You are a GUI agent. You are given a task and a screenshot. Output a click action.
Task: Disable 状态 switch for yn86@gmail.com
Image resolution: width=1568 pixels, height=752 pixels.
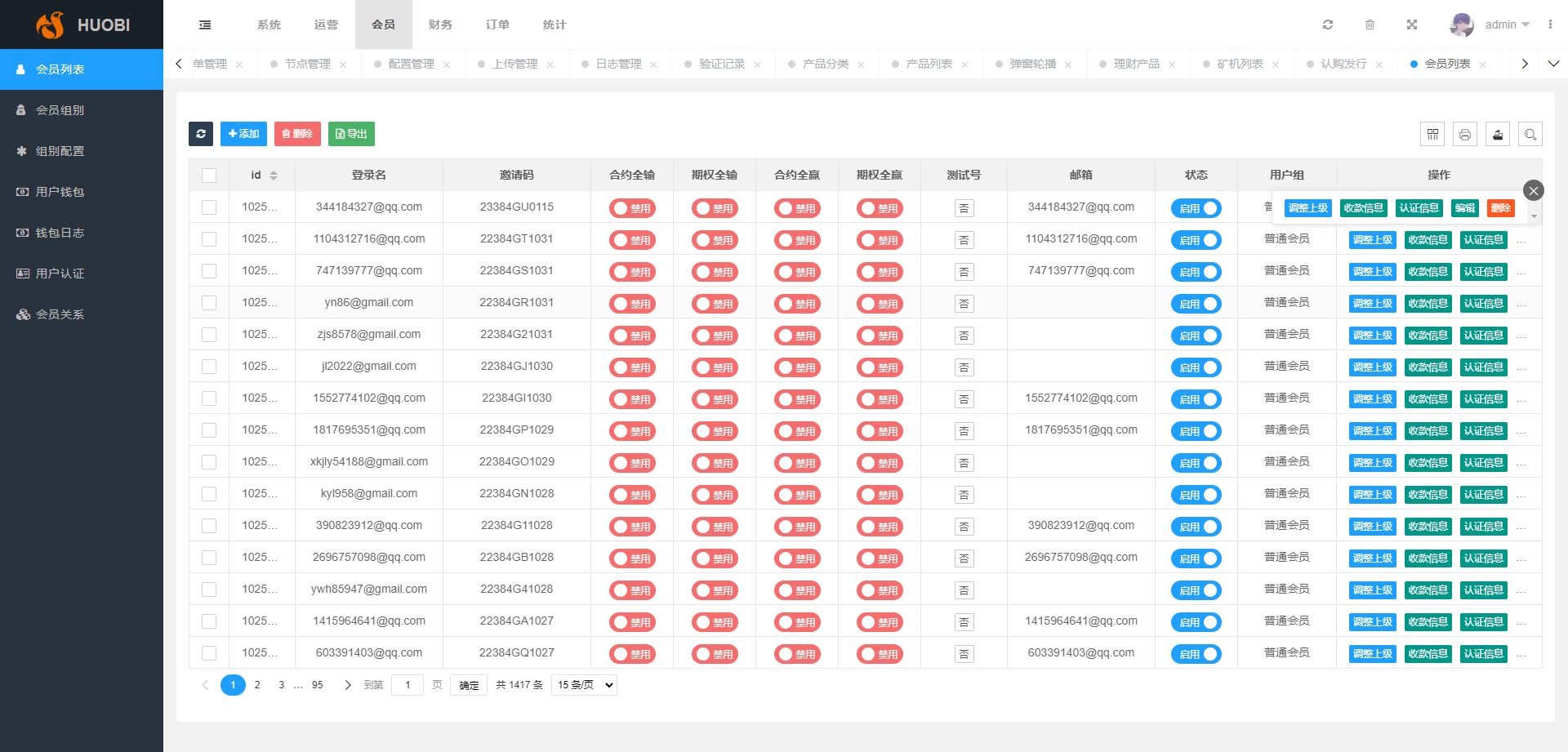tap(1196, 304)
